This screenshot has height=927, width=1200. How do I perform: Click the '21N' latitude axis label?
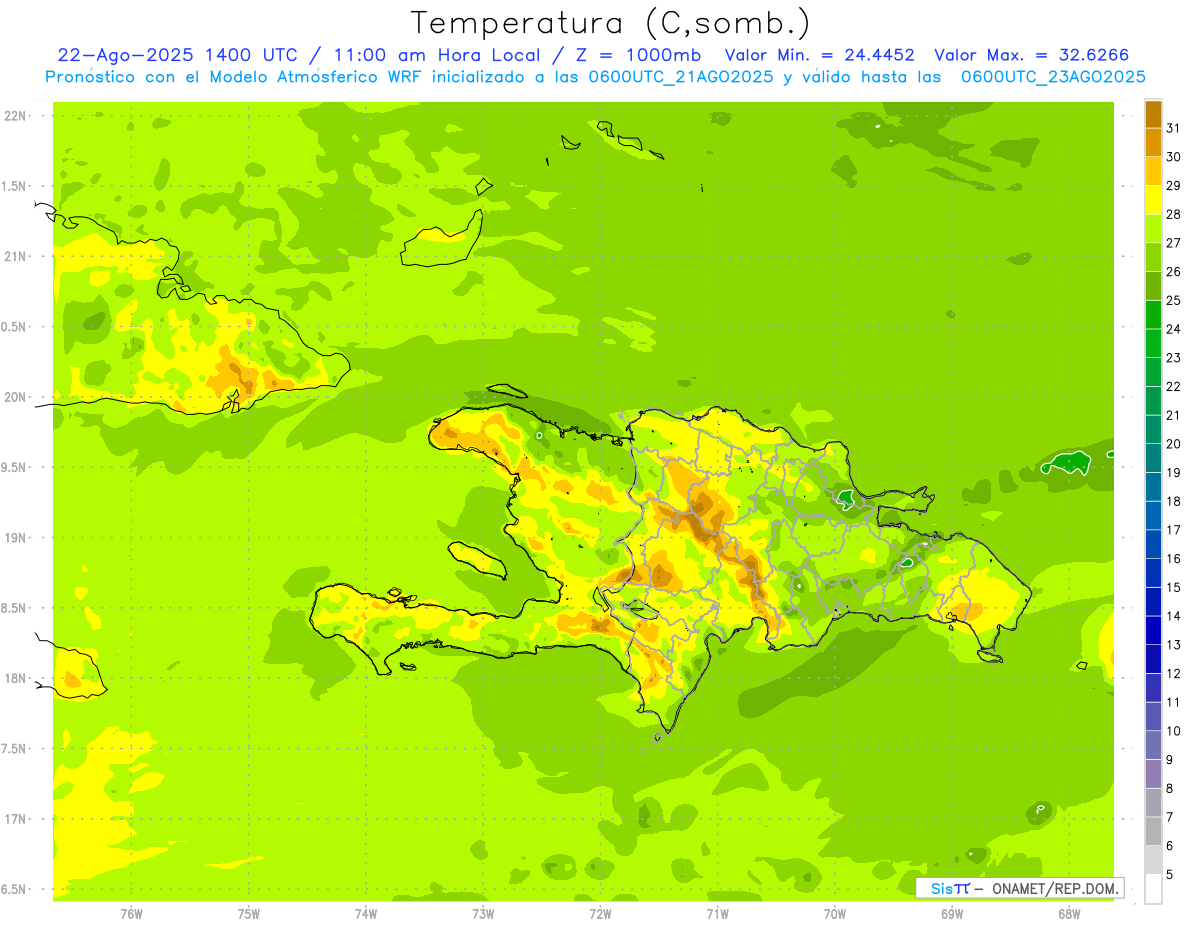tap(15, 257)
